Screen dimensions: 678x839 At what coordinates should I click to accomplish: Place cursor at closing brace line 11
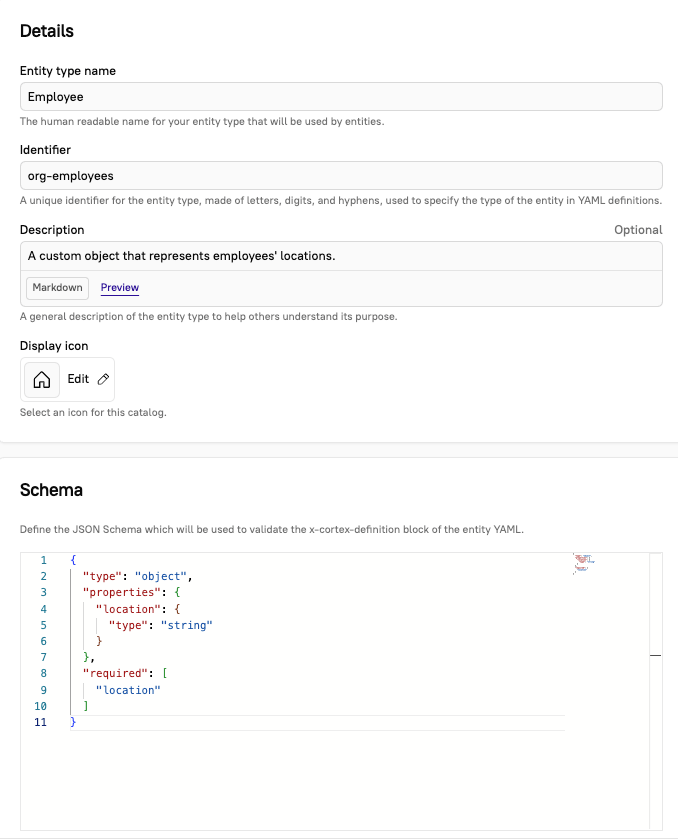(x=73, y=722)
